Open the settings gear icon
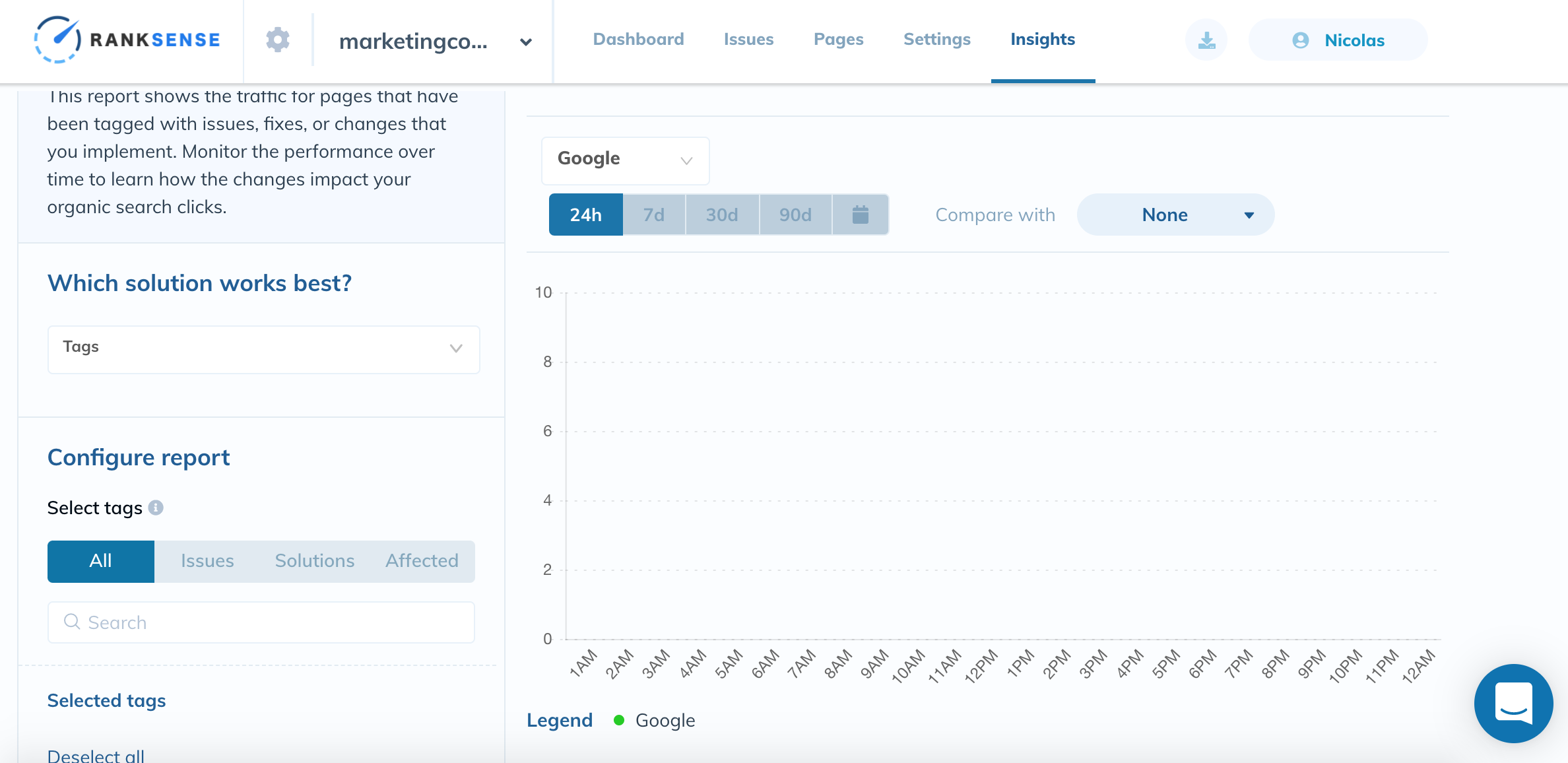Viewport: 1568px width, 763px height. click(x=278, y=40)
